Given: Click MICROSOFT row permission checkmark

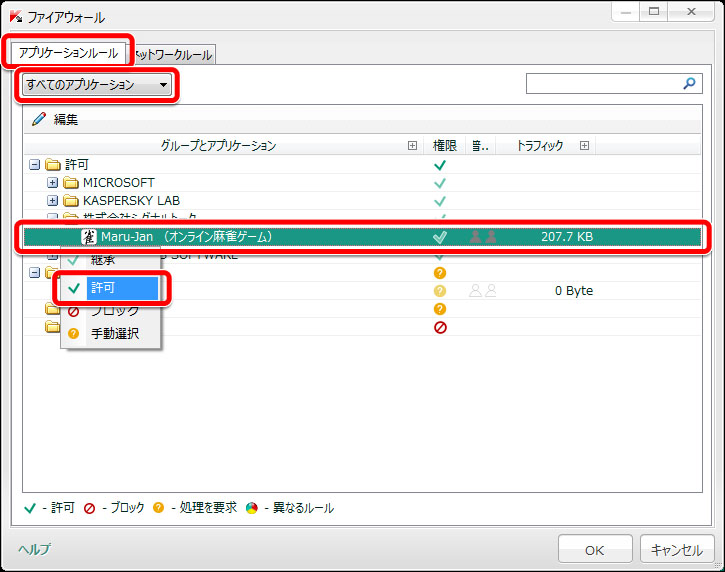Looking at the screenshot, I should [440, 183].
